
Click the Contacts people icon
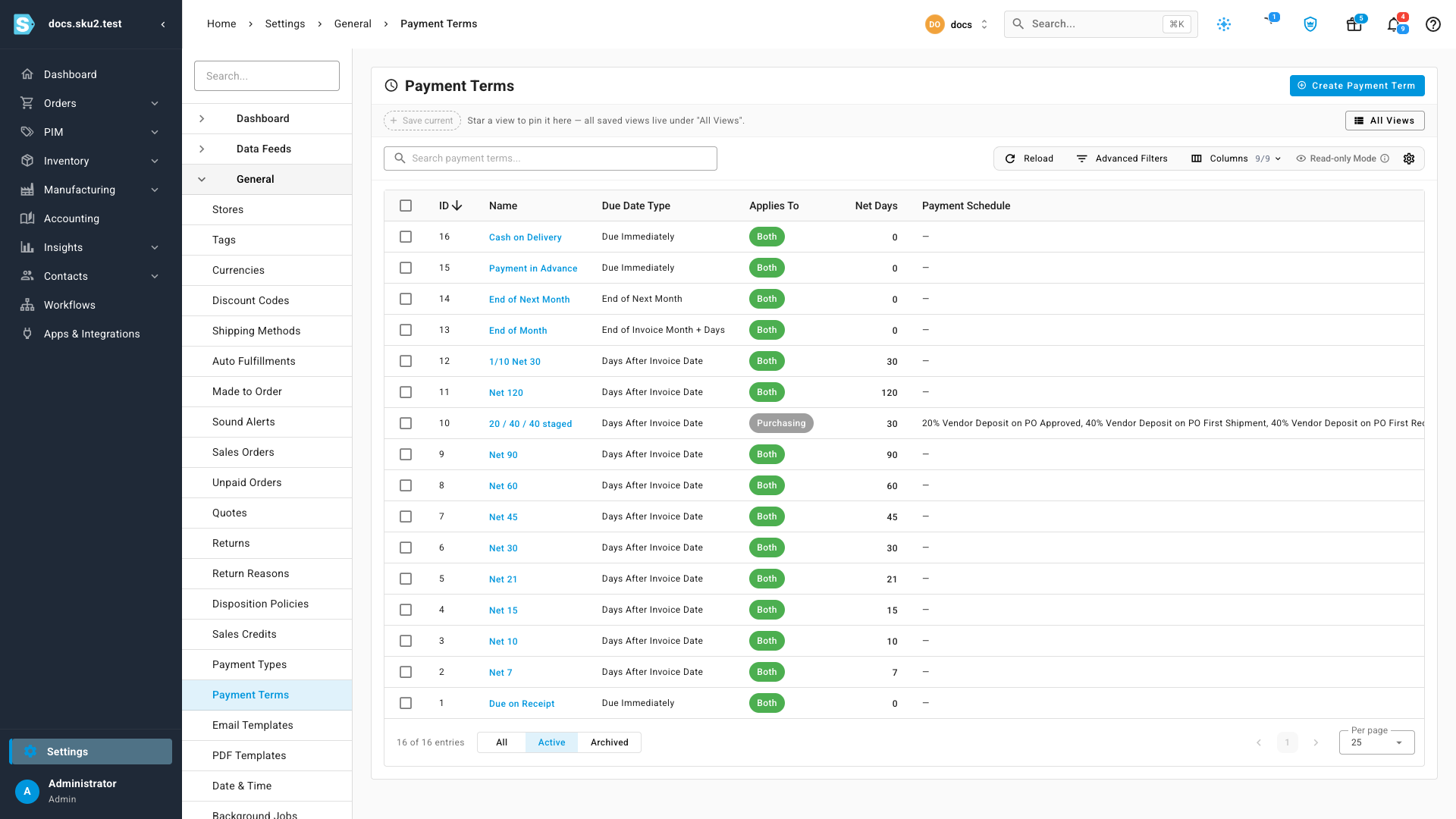tap(27, 276)
